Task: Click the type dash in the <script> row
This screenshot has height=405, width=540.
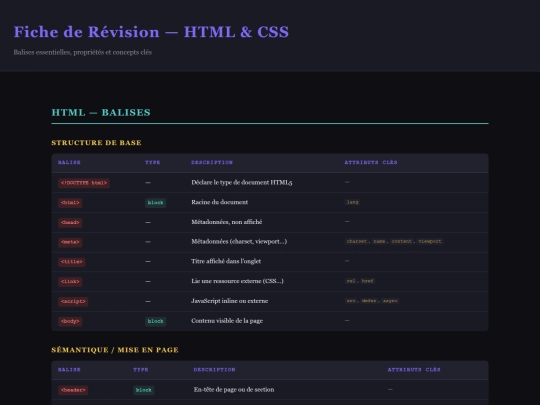Action: coord(148,301)
